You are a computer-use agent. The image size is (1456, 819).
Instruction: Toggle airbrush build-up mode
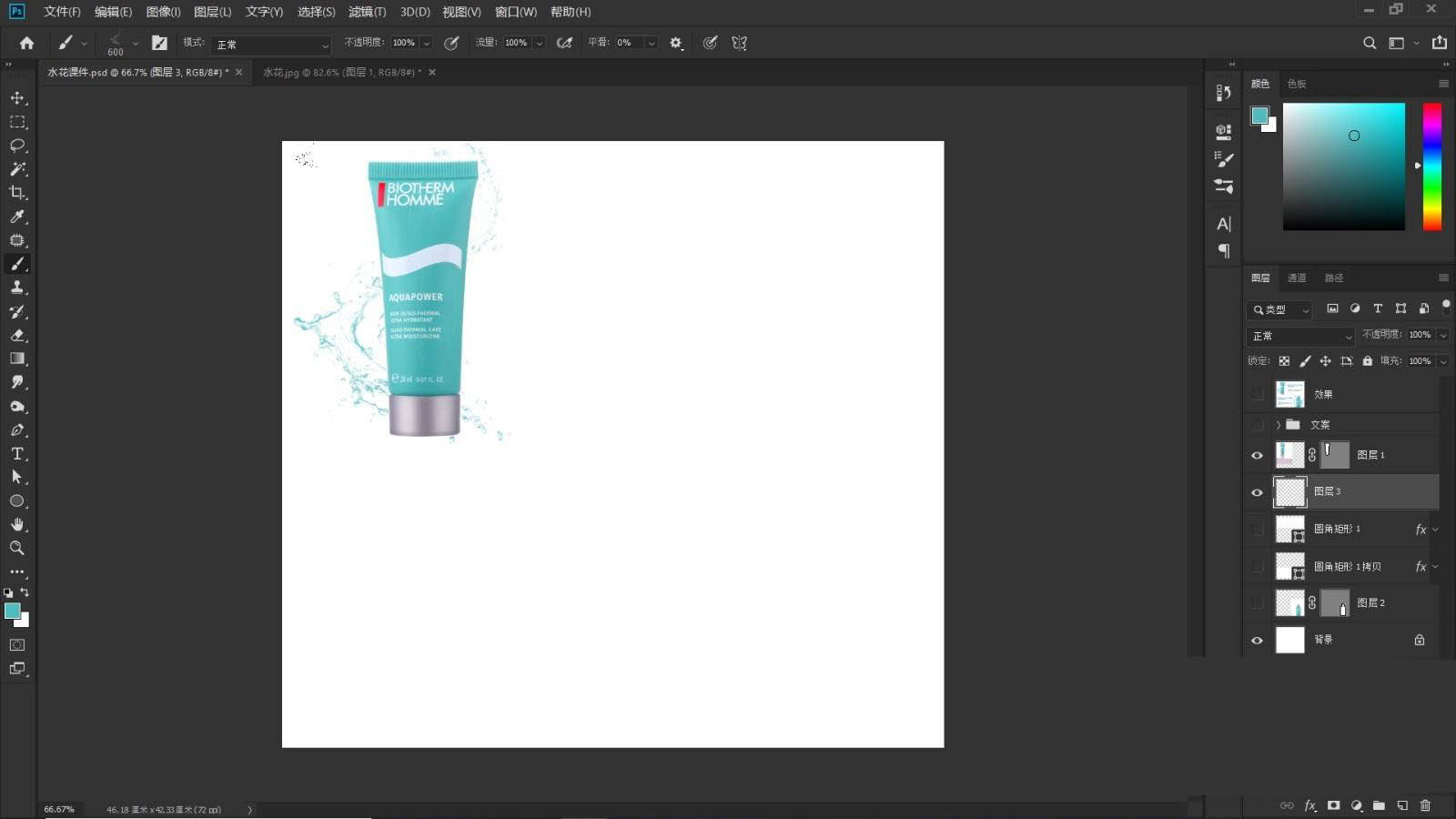point(564,43)
